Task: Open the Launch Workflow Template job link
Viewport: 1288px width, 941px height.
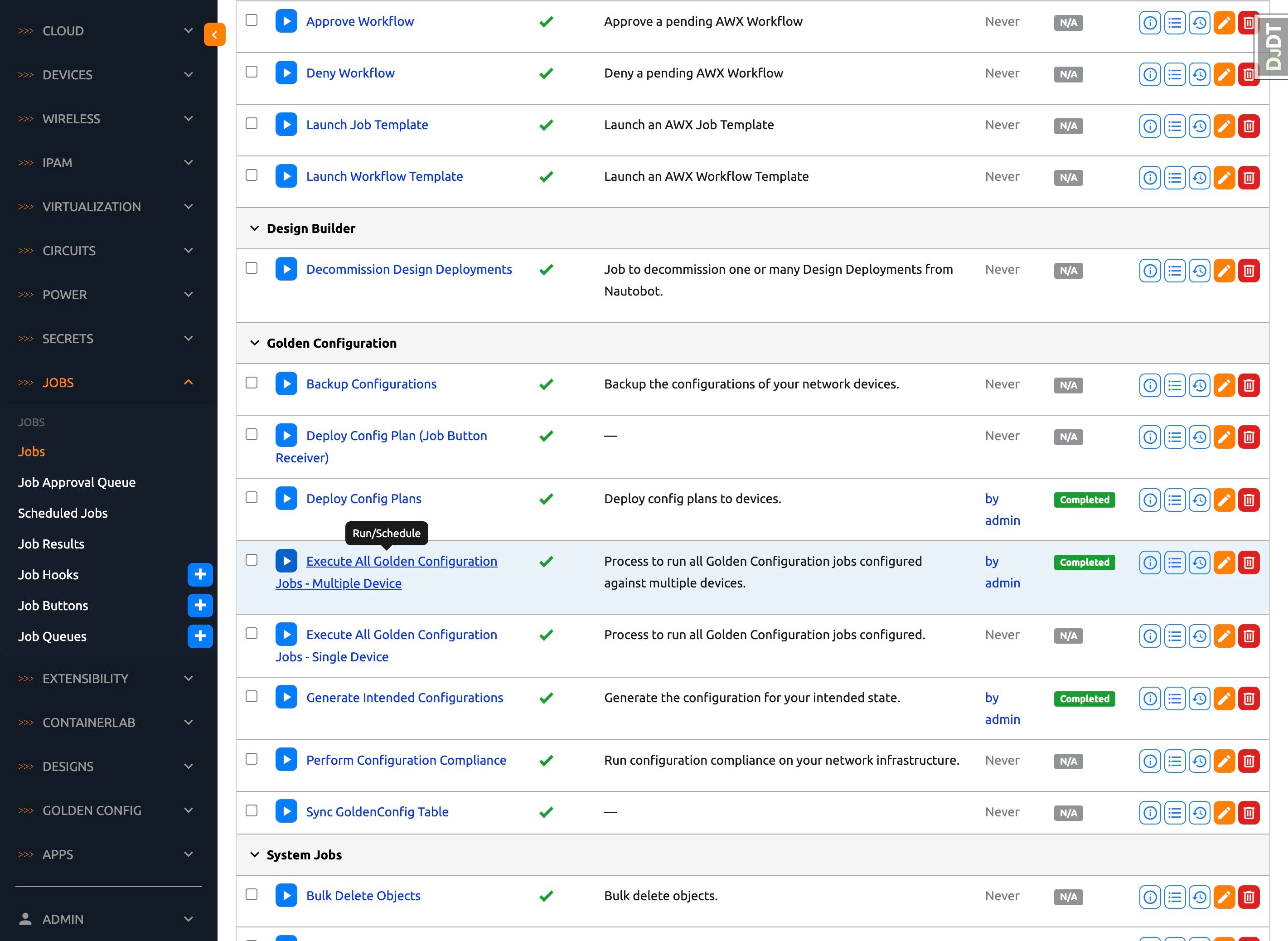Action: tap(384, 177)
